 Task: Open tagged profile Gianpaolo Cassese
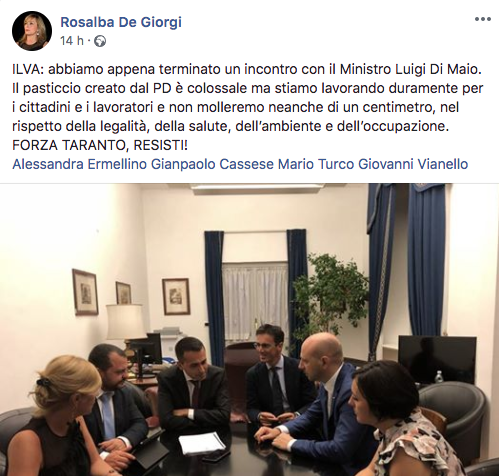point(212,164)
